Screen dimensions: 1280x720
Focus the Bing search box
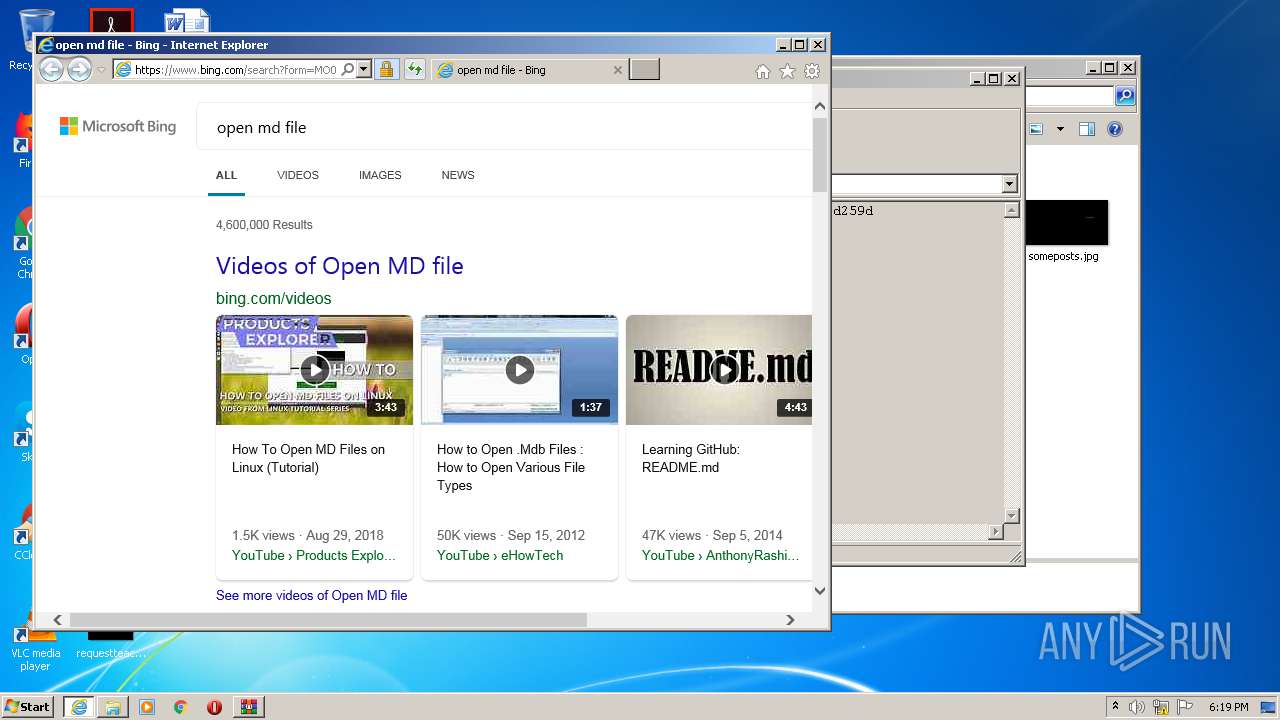pos(505,127)
